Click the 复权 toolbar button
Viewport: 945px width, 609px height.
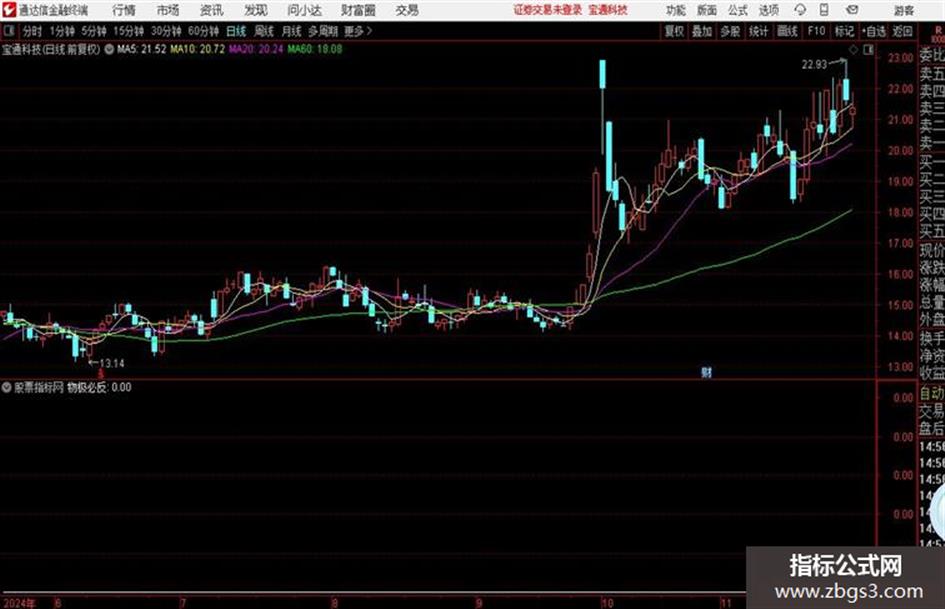pyautogui.click(x=674, y=31)
